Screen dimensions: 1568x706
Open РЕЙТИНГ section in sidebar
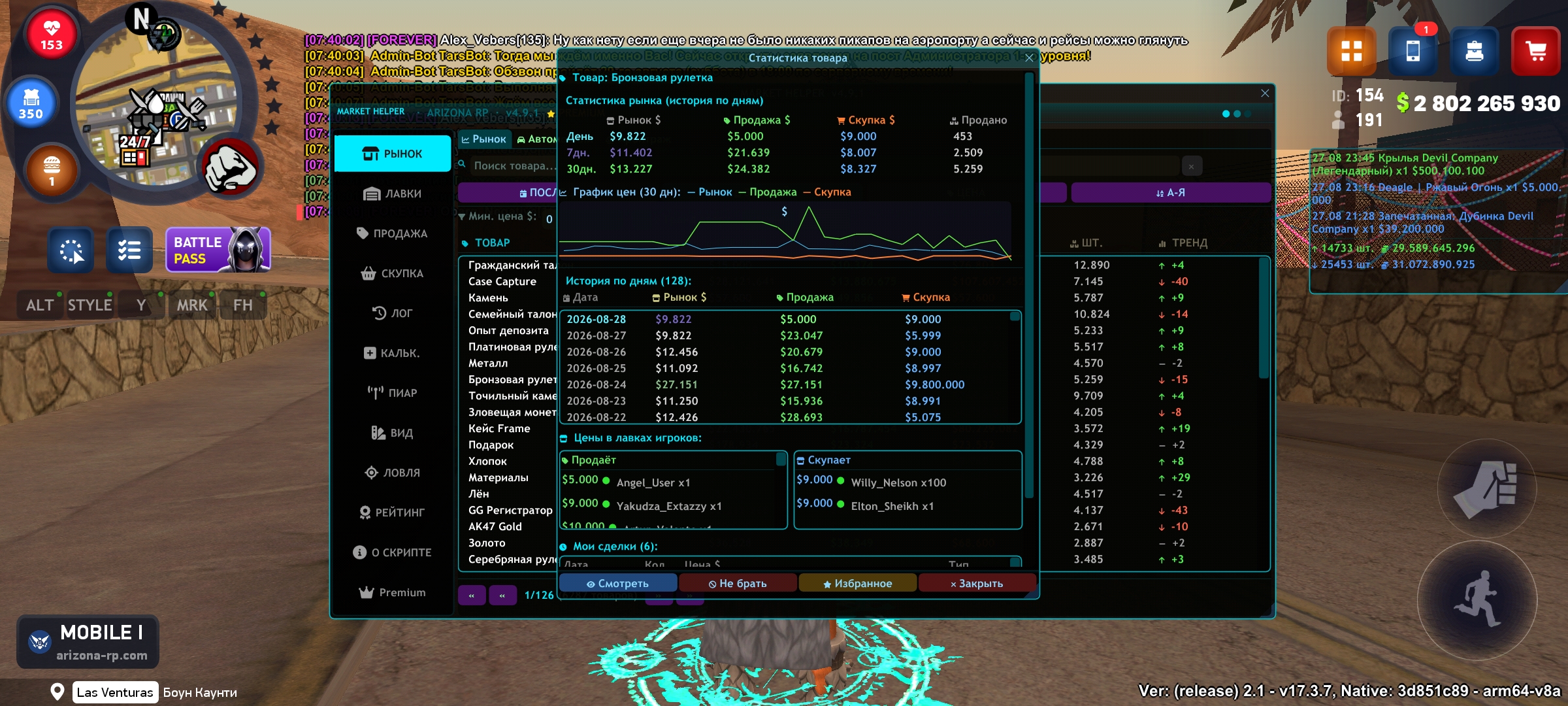pyautogui.click(x=392, y=513)
